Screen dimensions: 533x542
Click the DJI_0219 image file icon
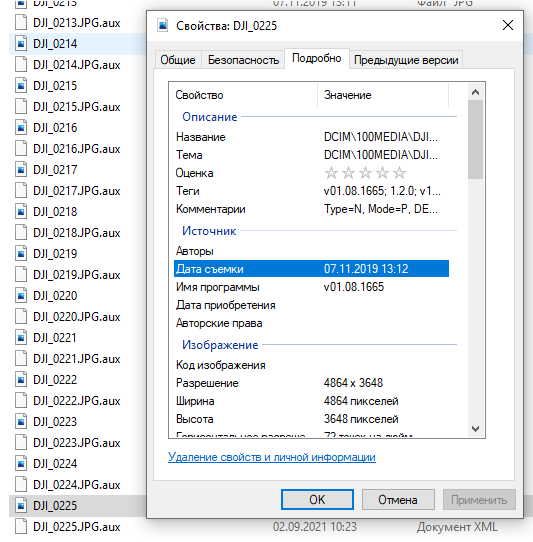click(x=21, y=254)
